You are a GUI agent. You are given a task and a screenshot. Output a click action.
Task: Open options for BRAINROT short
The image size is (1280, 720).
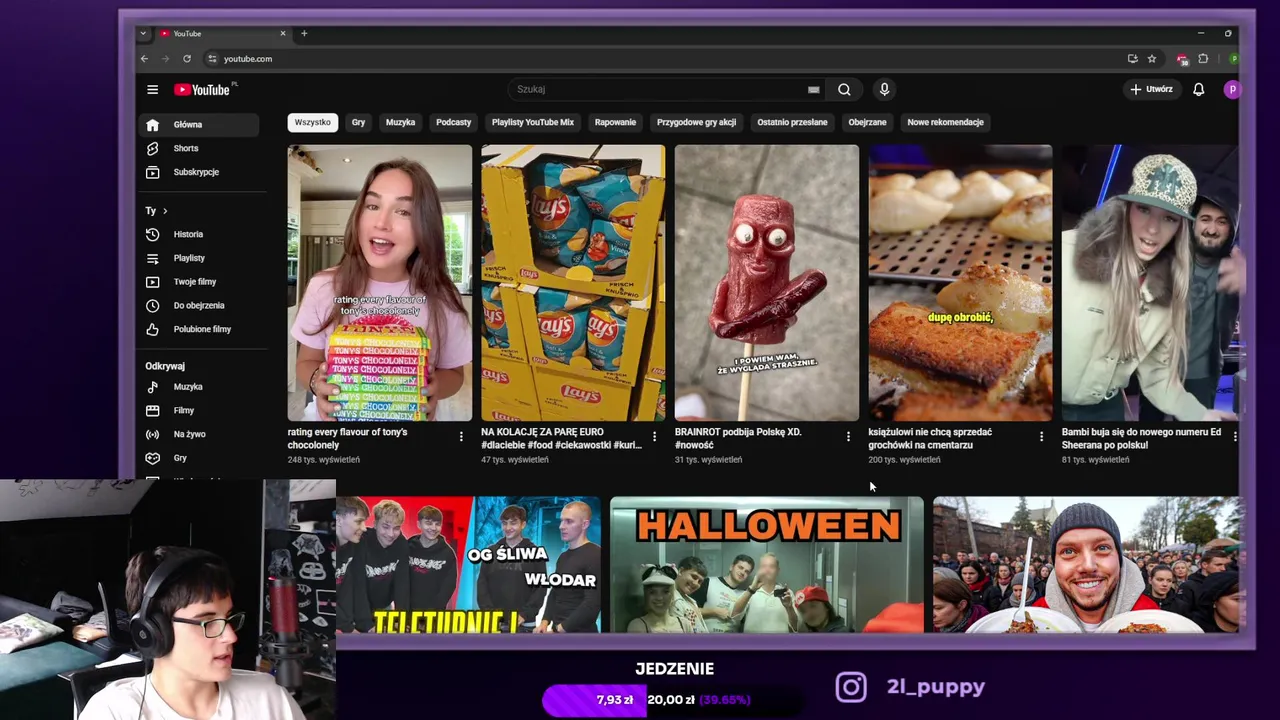(x=848, y=437)
